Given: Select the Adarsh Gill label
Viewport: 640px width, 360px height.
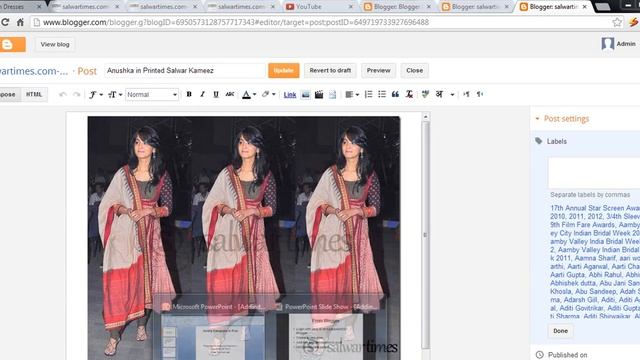Looking at the screenshot, I should 580,300.
